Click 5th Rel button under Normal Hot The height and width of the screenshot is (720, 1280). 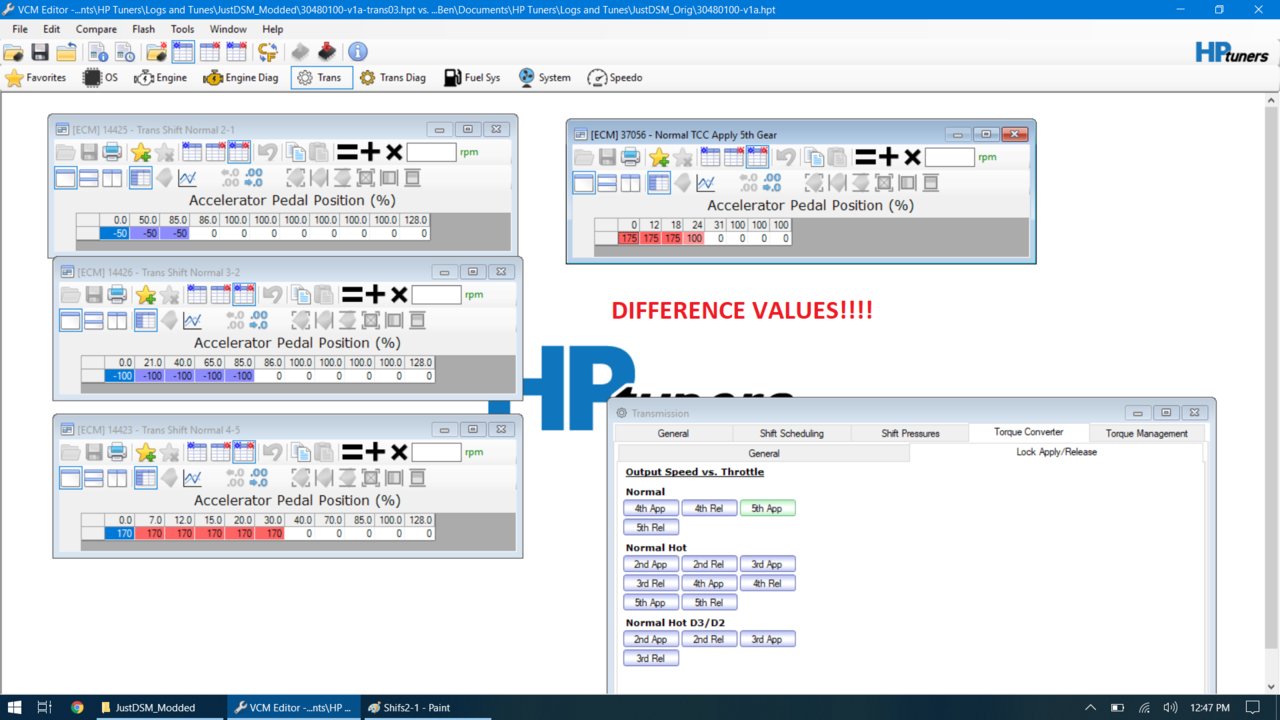pos(709,602)
